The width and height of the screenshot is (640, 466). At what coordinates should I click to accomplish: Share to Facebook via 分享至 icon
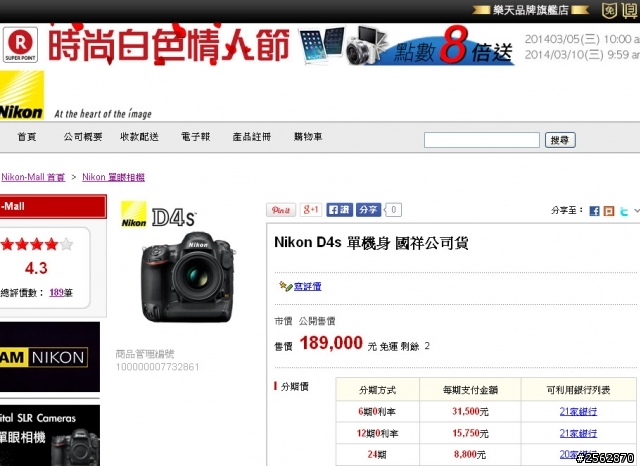[595, 211]
